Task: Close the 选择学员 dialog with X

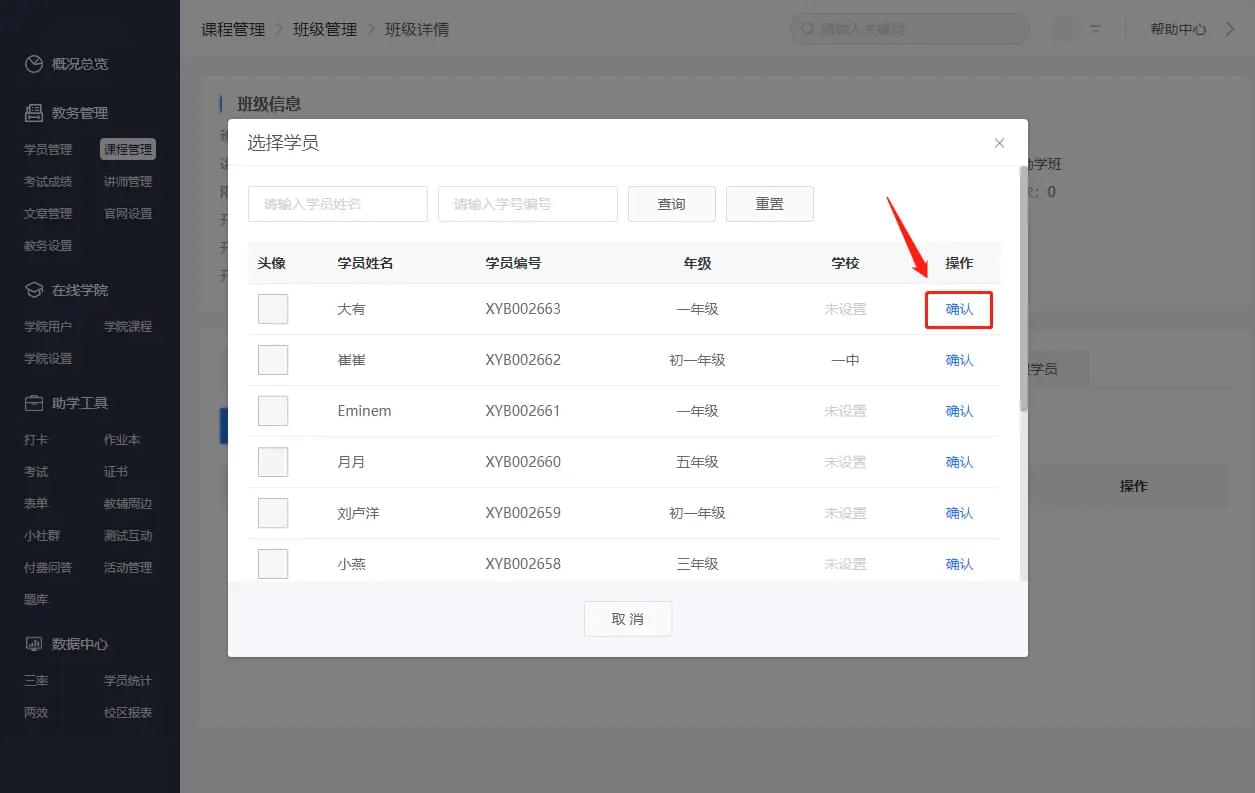Action: coord(999,143)
